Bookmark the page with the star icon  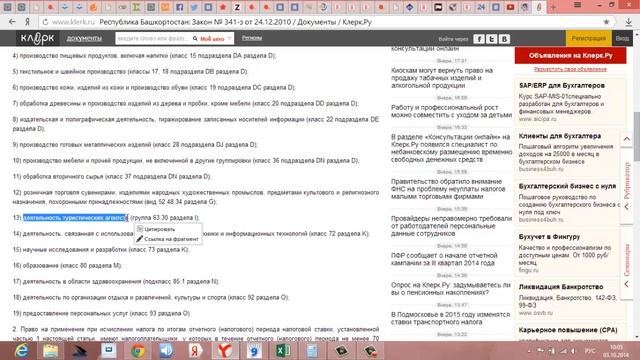[606, 22]
